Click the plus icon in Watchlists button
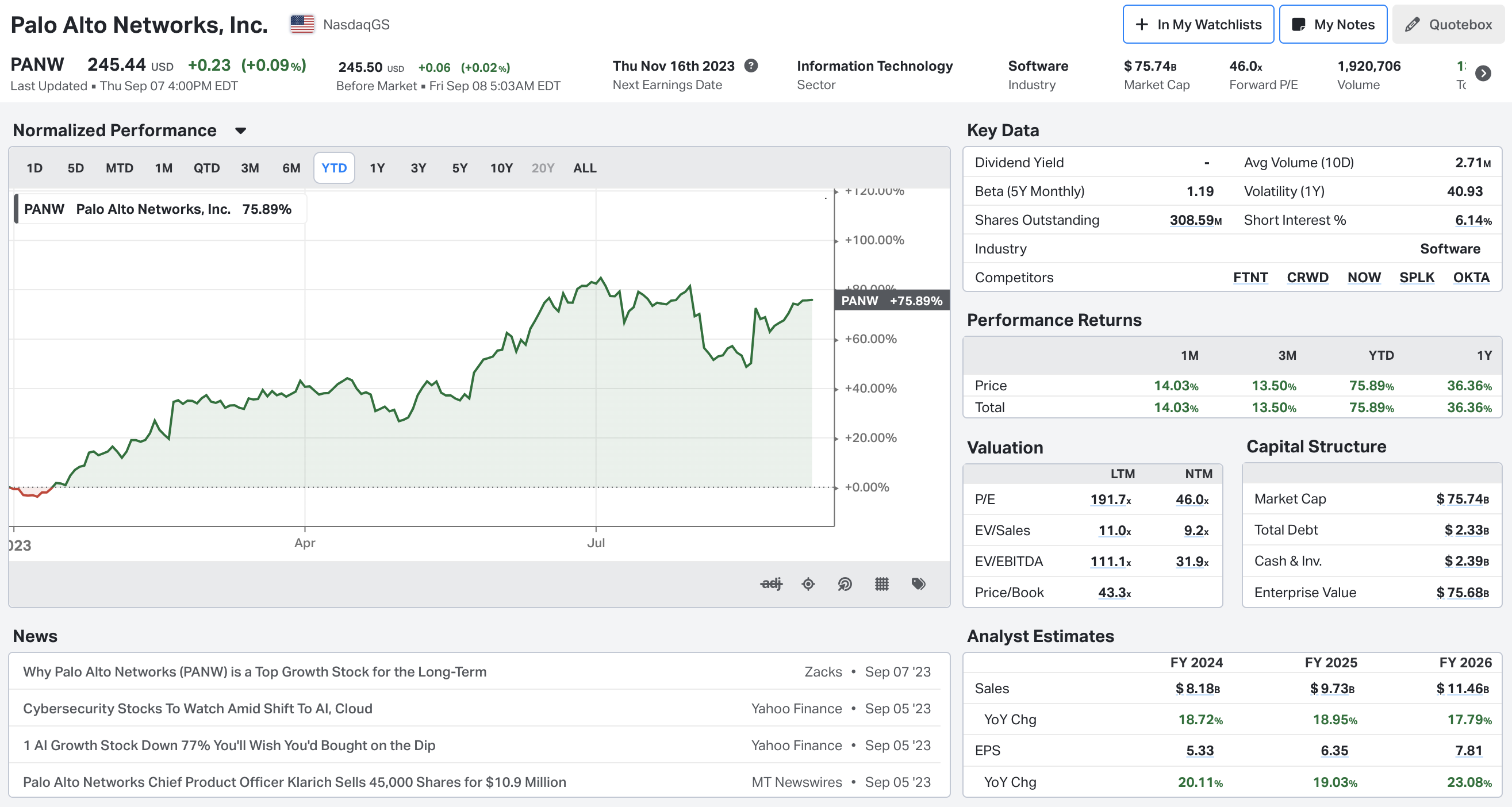 tap(1142, 25)
